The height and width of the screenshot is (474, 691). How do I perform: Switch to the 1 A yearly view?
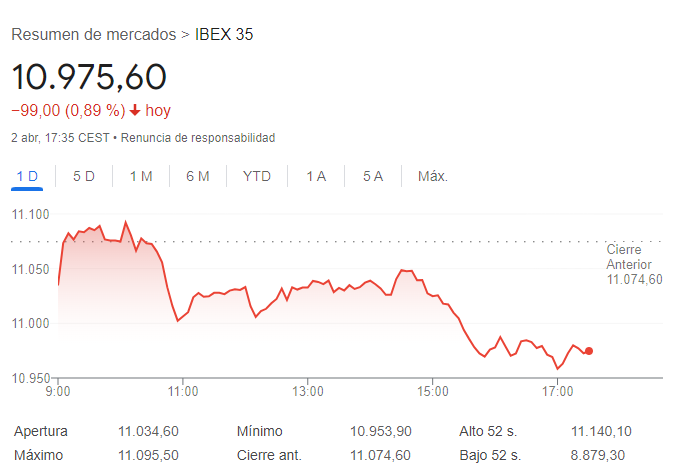click(316, 177)
